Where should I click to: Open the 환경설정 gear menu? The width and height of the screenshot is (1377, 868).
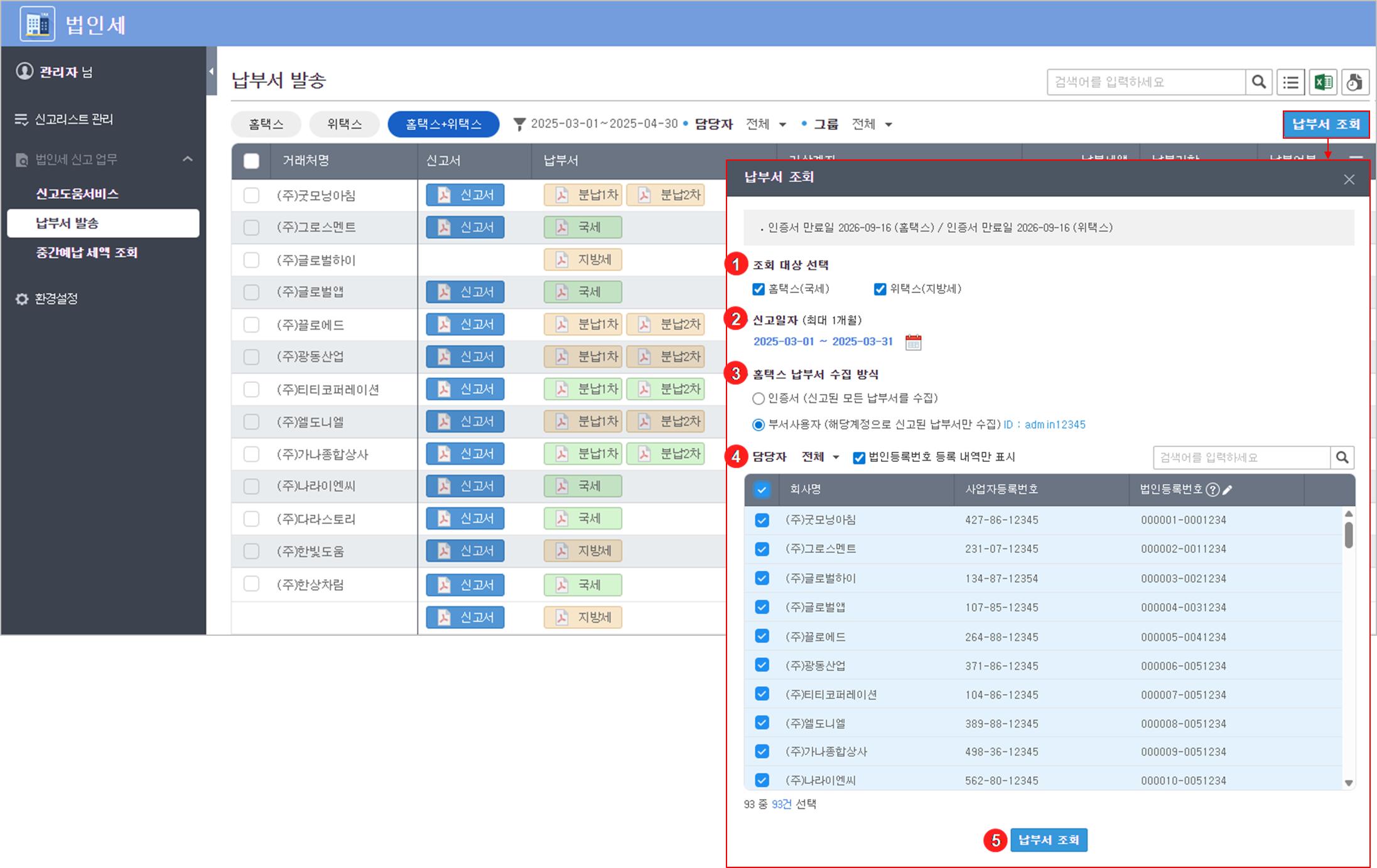coord(55,299)
